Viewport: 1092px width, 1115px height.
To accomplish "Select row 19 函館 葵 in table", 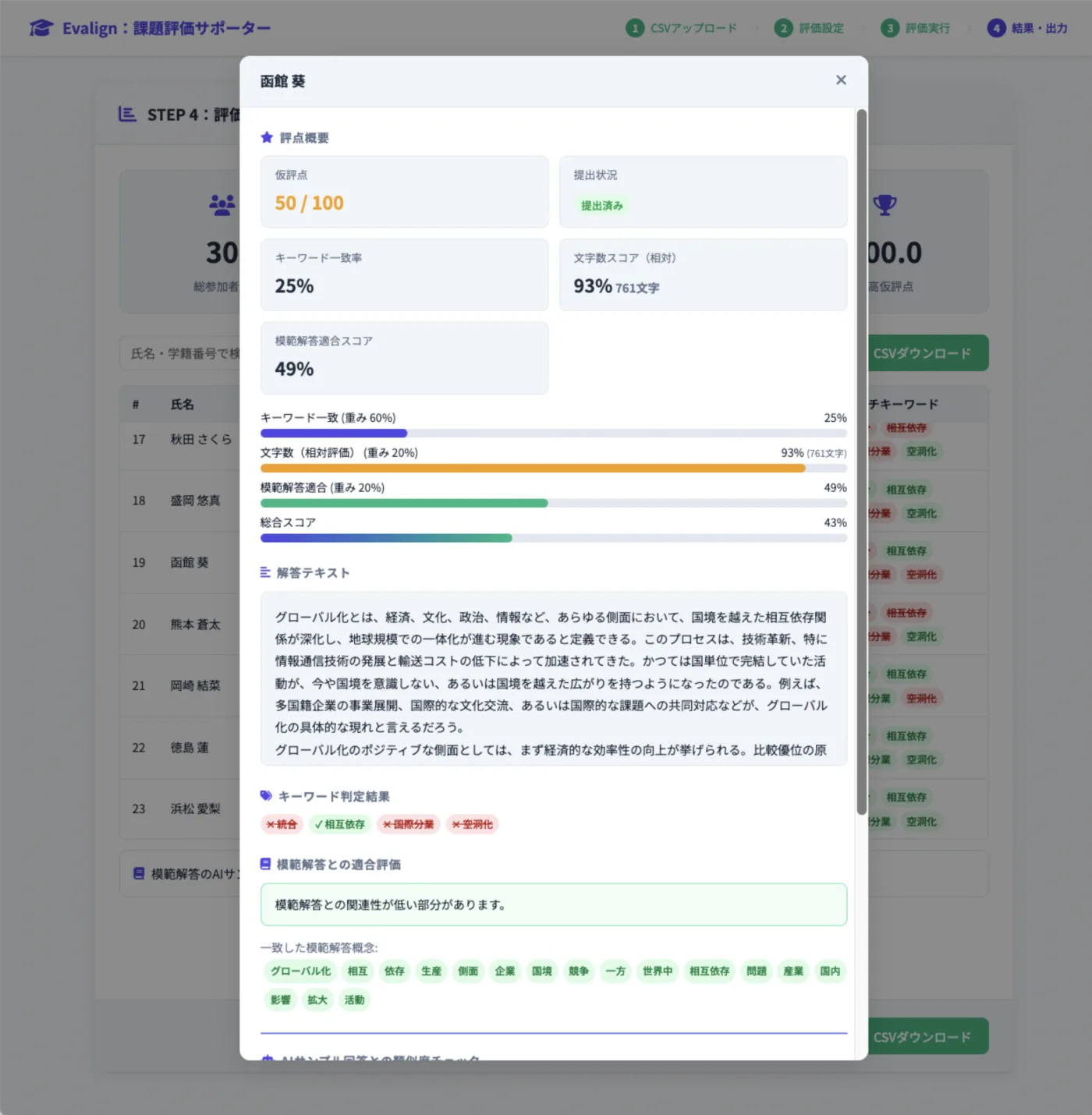I will coord(179,562).
